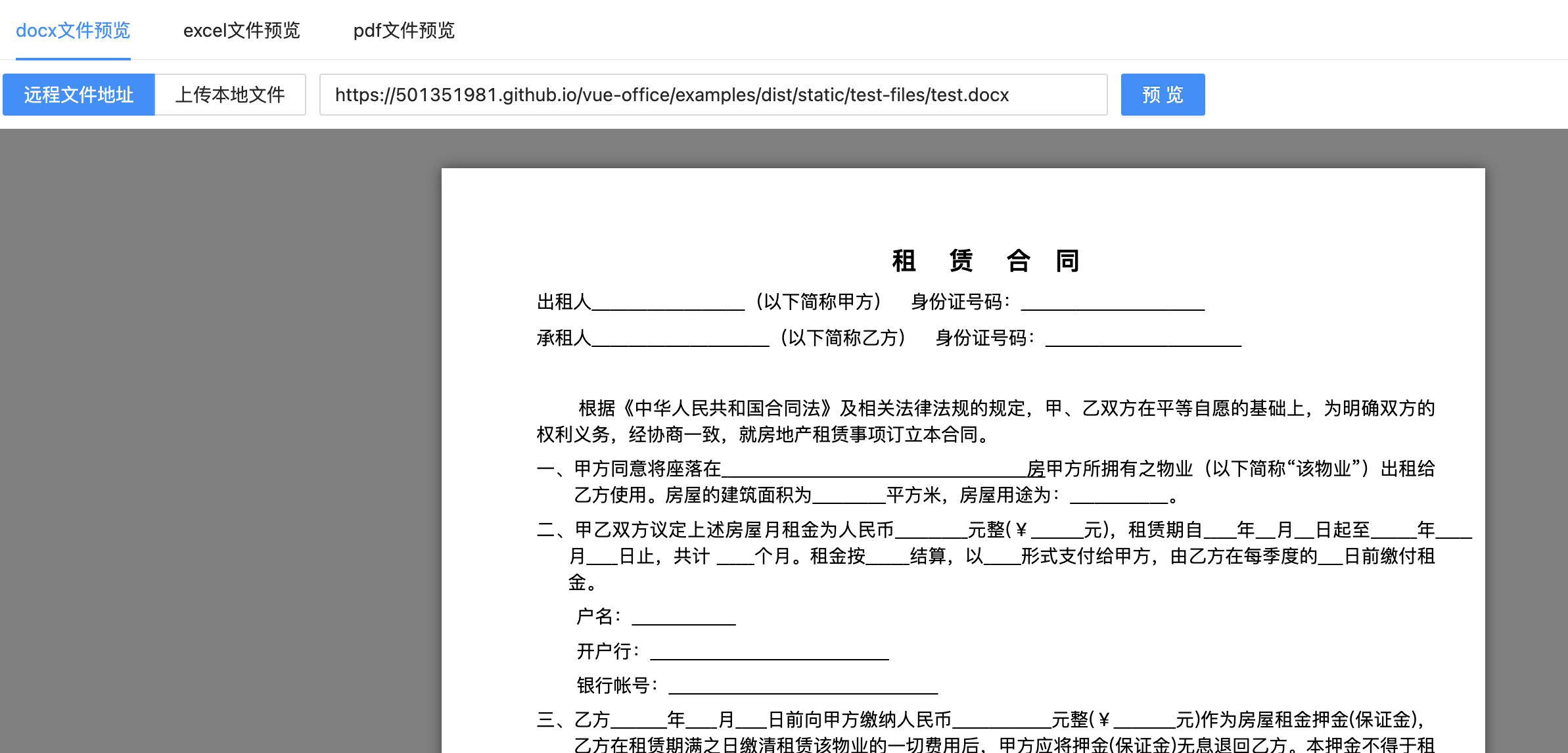Image resolution: width=1568 pixels, height=753 pixels.
Task: Click the blank line after 出租人
Action: coord(668,303)
